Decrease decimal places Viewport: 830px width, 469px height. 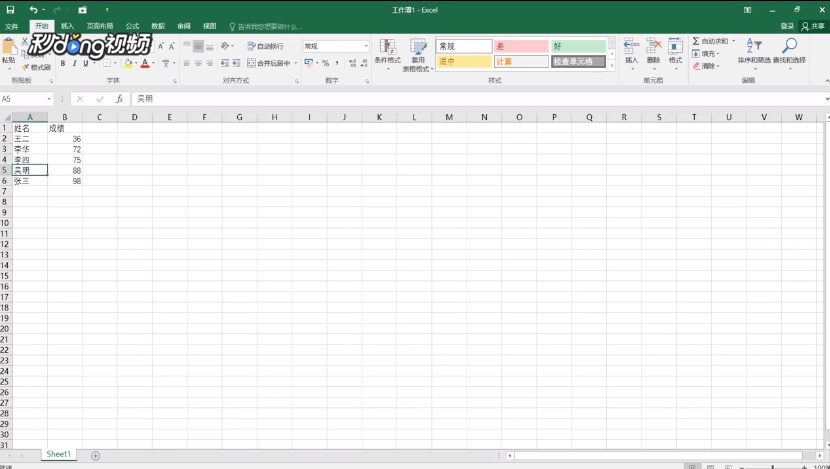point(364,64)
